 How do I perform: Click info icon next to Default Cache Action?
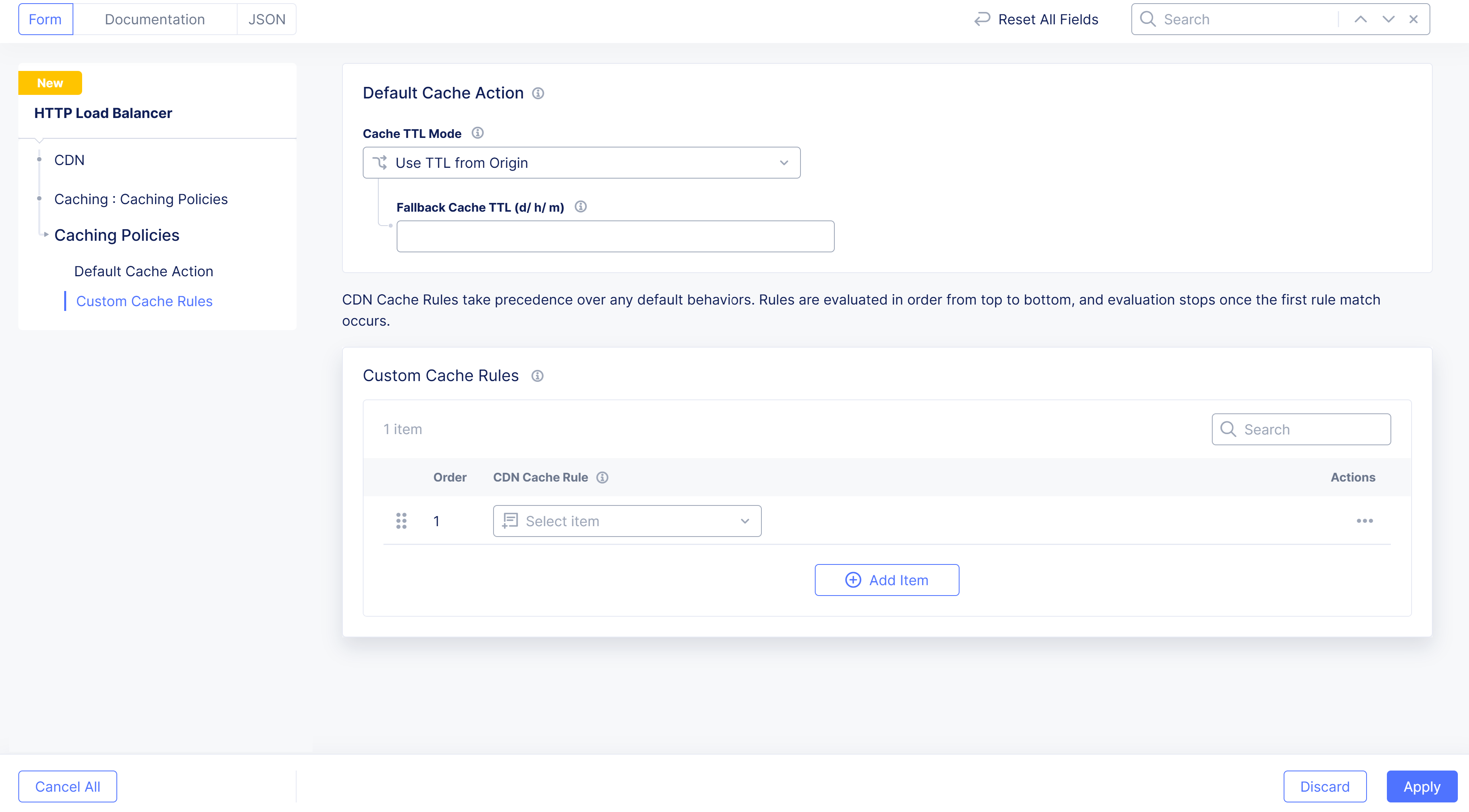point(538,93)
